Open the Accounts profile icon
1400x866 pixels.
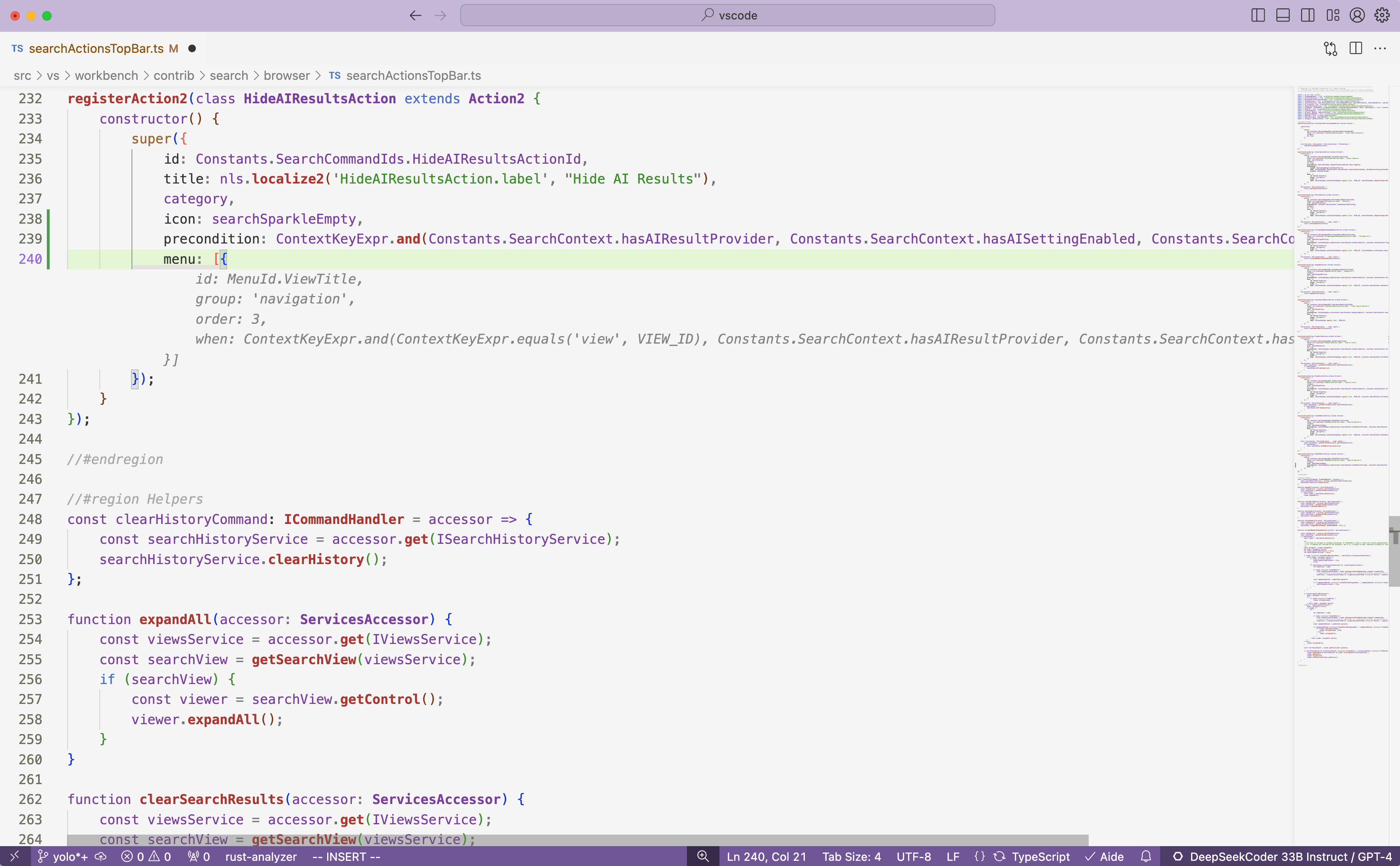pyautogui.click(x=1357, y=15)
